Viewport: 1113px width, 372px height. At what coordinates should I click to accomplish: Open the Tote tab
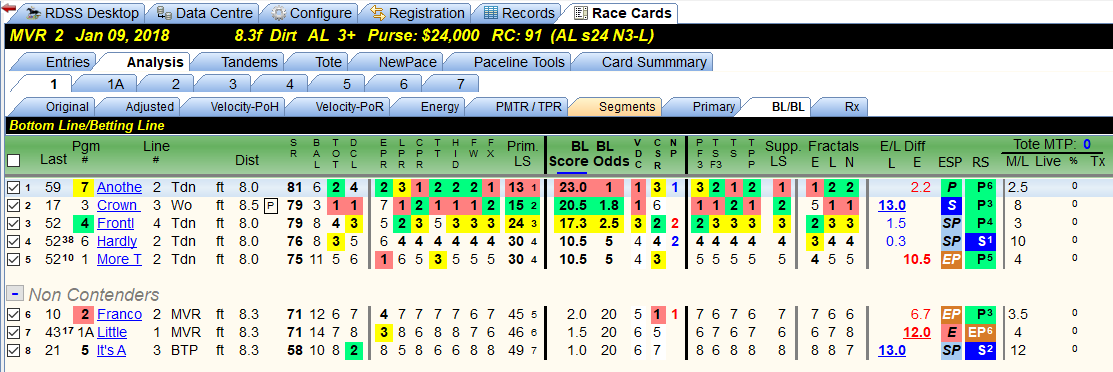tap(328, 62)
